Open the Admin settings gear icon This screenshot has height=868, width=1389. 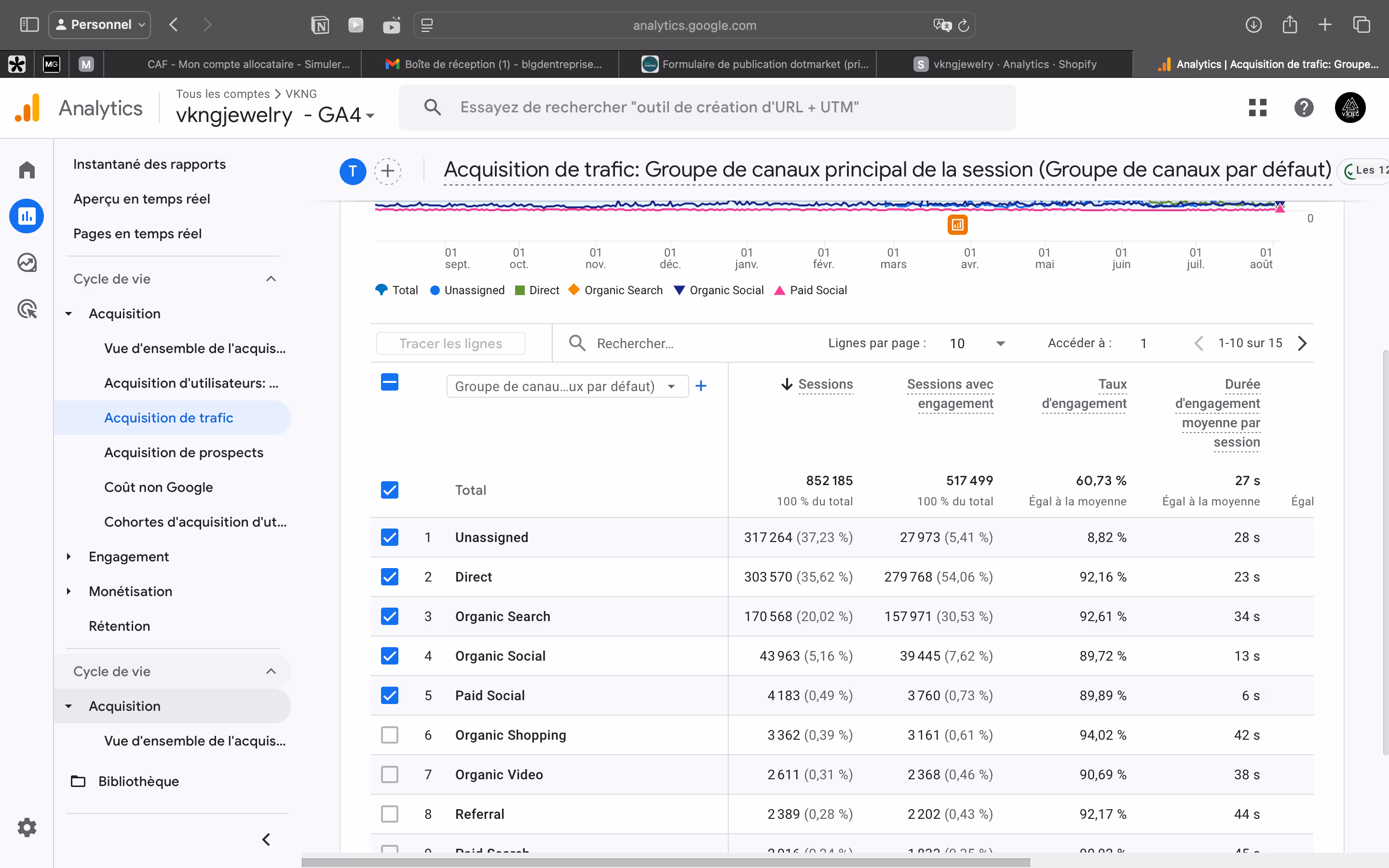pos(27,827)
